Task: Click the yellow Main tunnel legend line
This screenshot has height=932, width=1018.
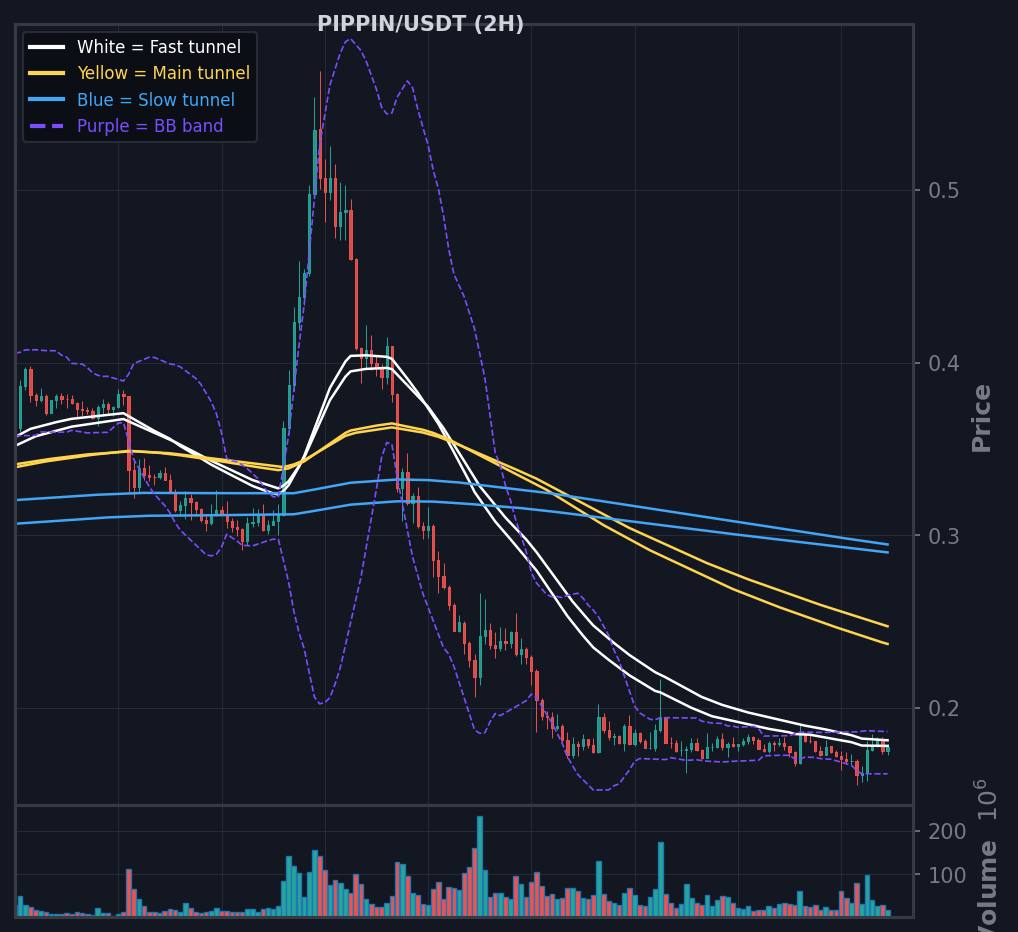Action: (x=47, y=73)
